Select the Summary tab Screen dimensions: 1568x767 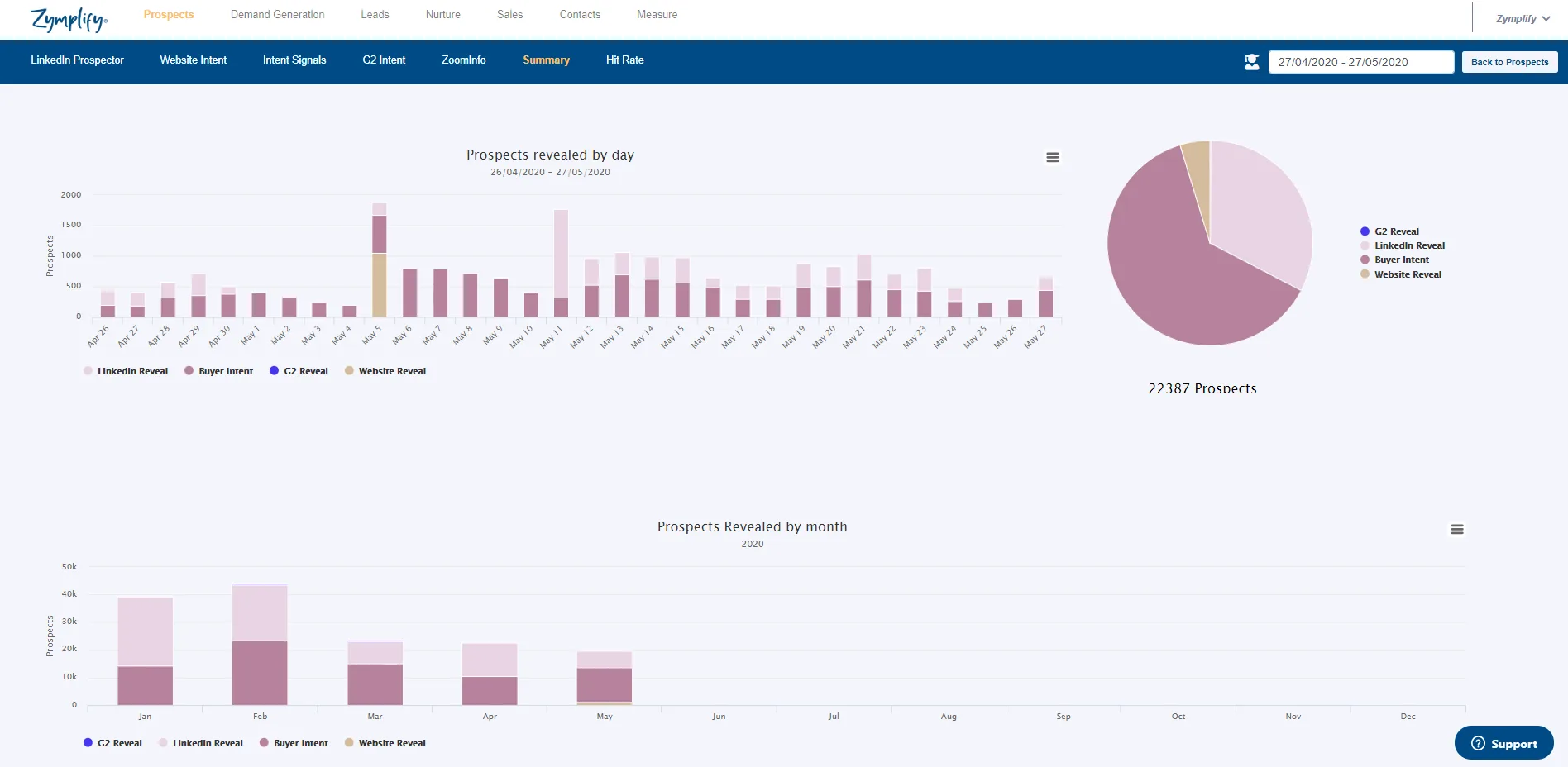pyautogui.click(x=546, y=60)
